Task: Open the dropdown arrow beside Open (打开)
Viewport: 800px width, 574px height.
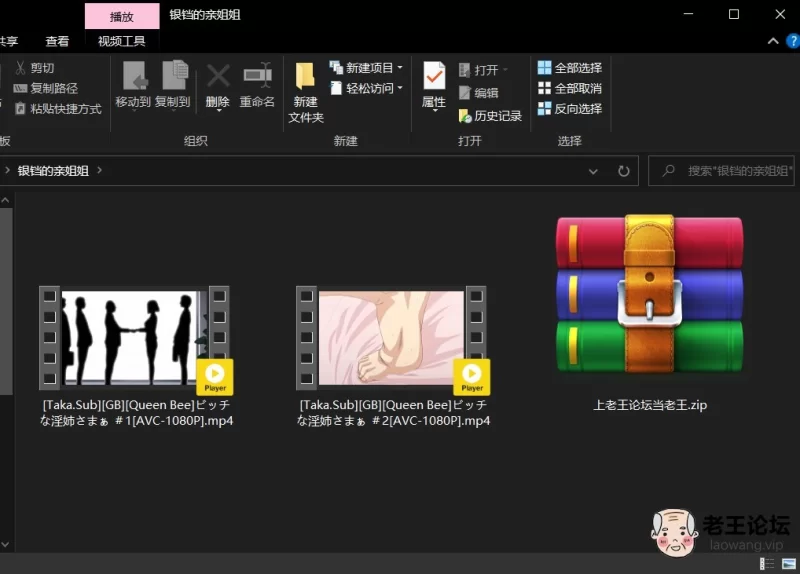Action: tap(505, 70)
